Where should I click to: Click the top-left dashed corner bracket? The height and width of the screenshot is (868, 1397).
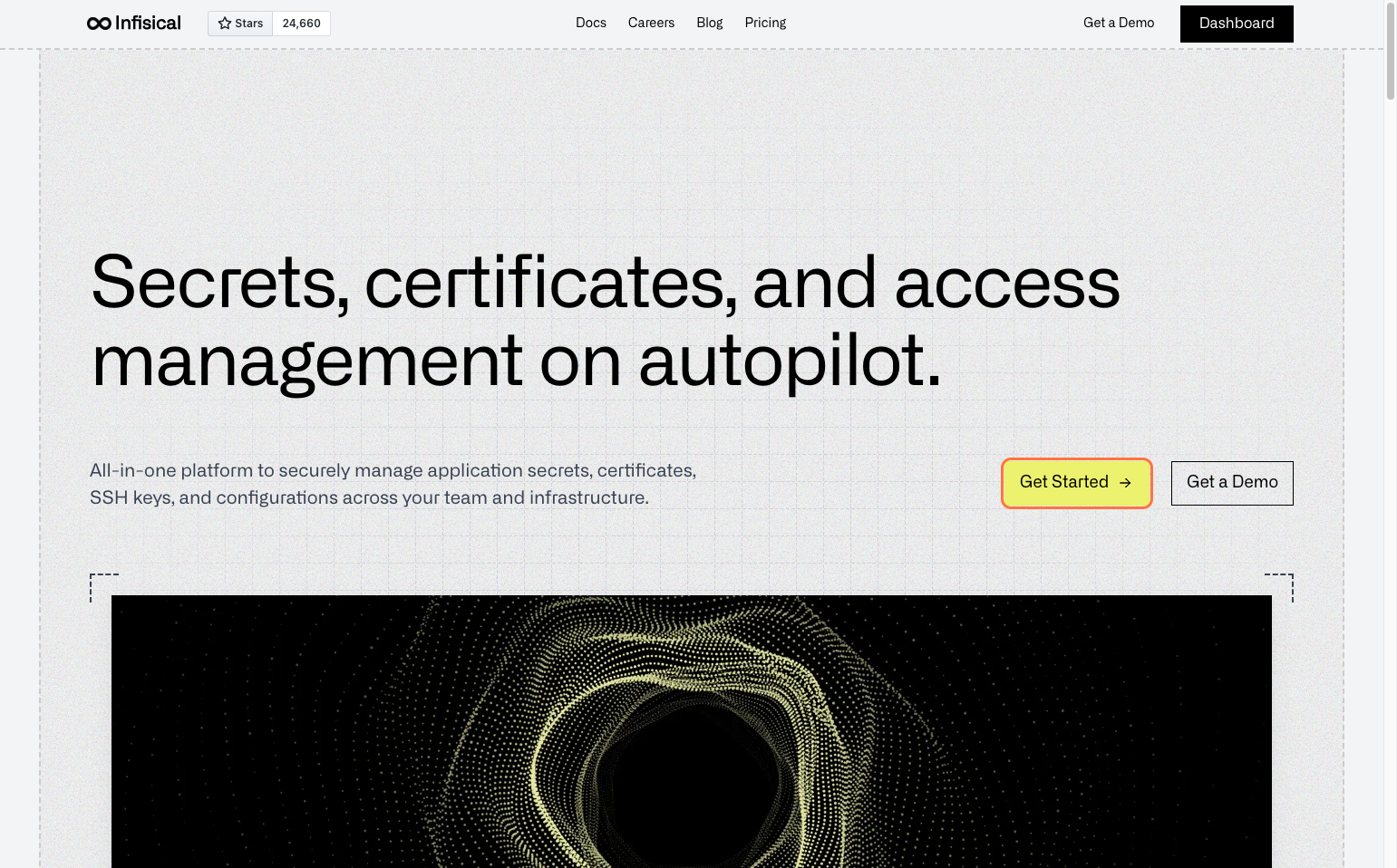[x=102, y=585]
